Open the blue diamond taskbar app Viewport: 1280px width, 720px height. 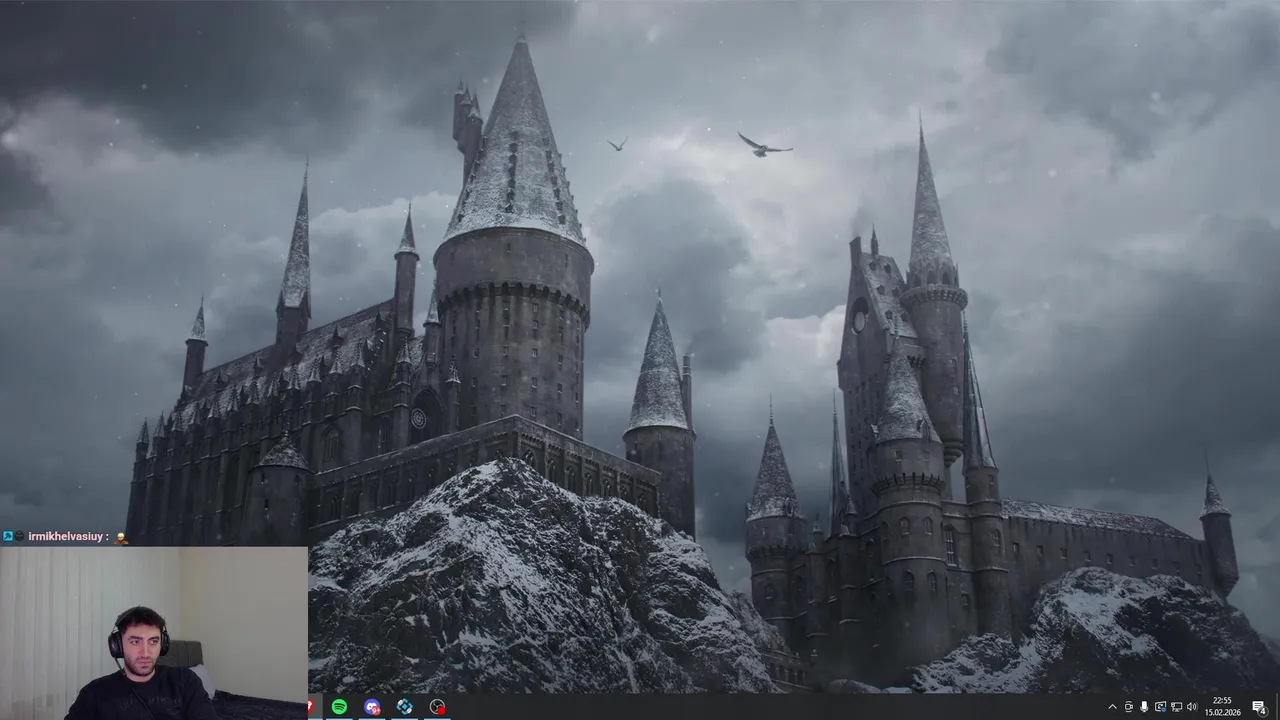pos(404,707)
